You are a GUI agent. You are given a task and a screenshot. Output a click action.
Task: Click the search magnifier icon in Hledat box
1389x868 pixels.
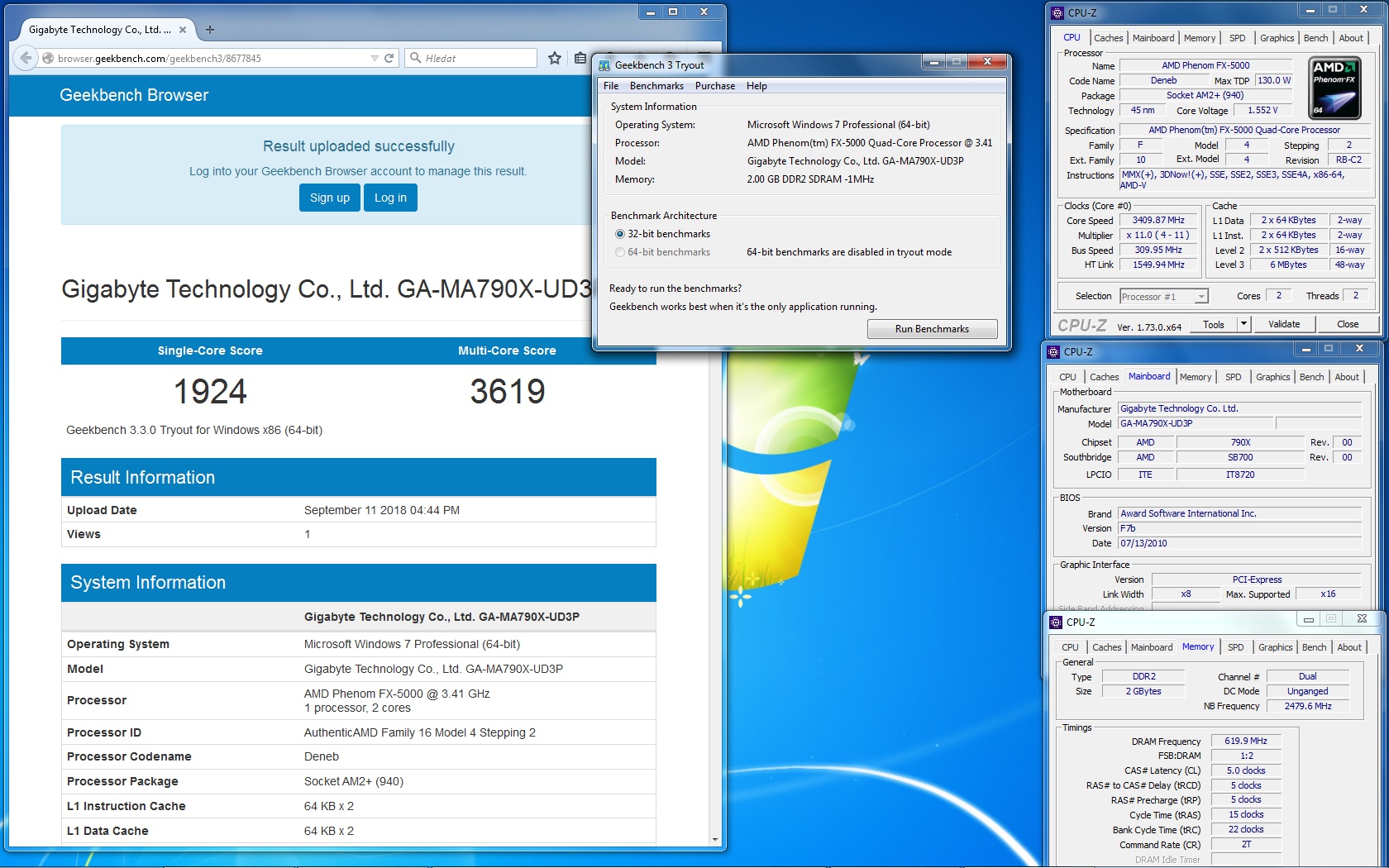(x=415, y=58)
